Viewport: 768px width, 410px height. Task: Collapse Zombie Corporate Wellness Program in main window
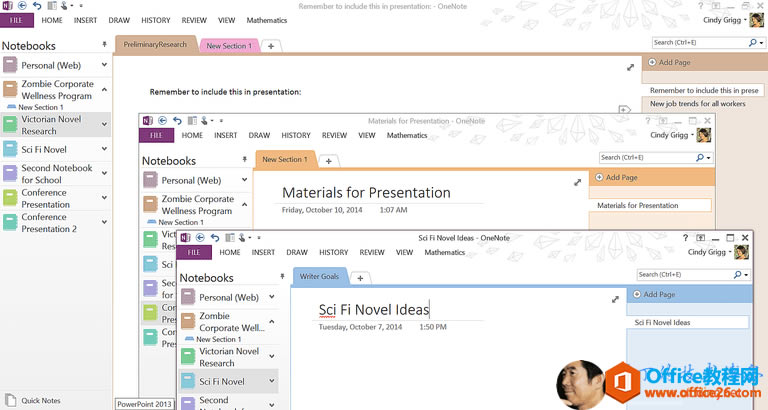pos(104,90)
